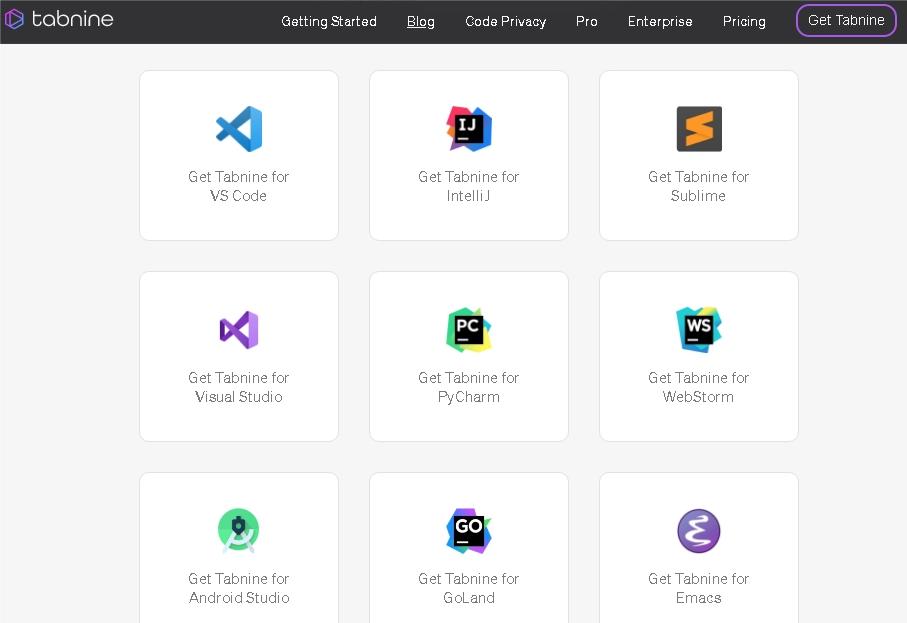Open the Code Privacy page
The image size is (907, 623).
coord(505,21)
